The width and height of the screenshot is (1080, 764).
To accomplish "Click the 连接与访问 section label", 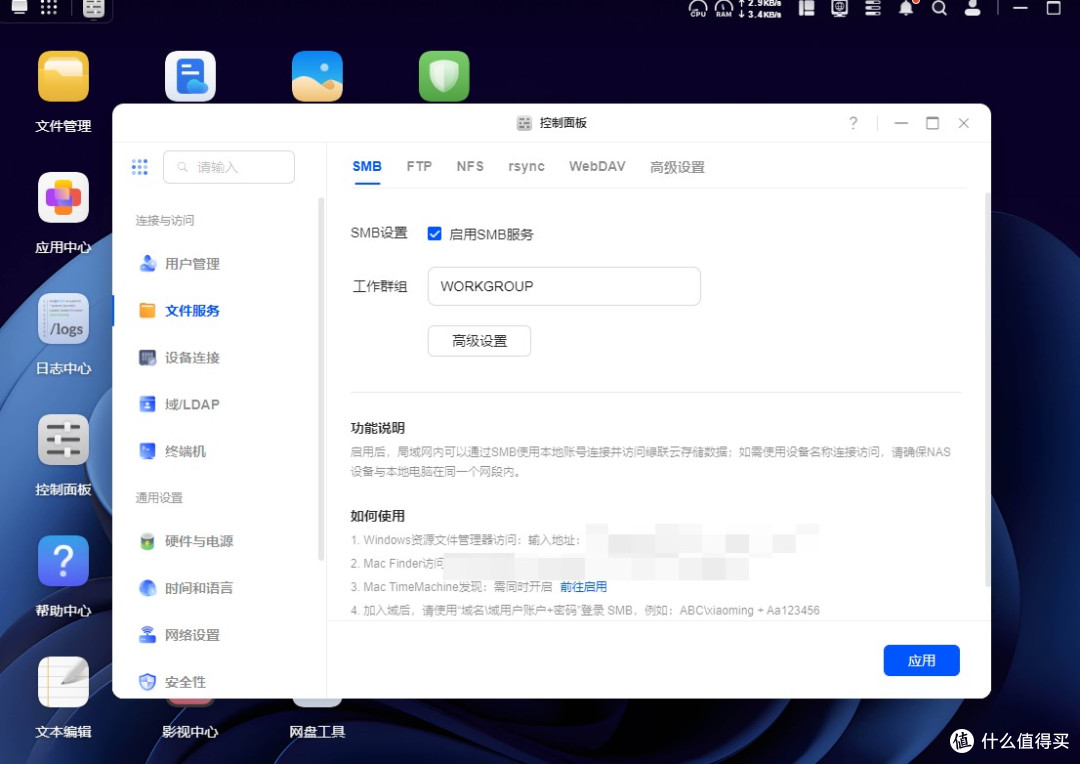I will pos(165,220).
